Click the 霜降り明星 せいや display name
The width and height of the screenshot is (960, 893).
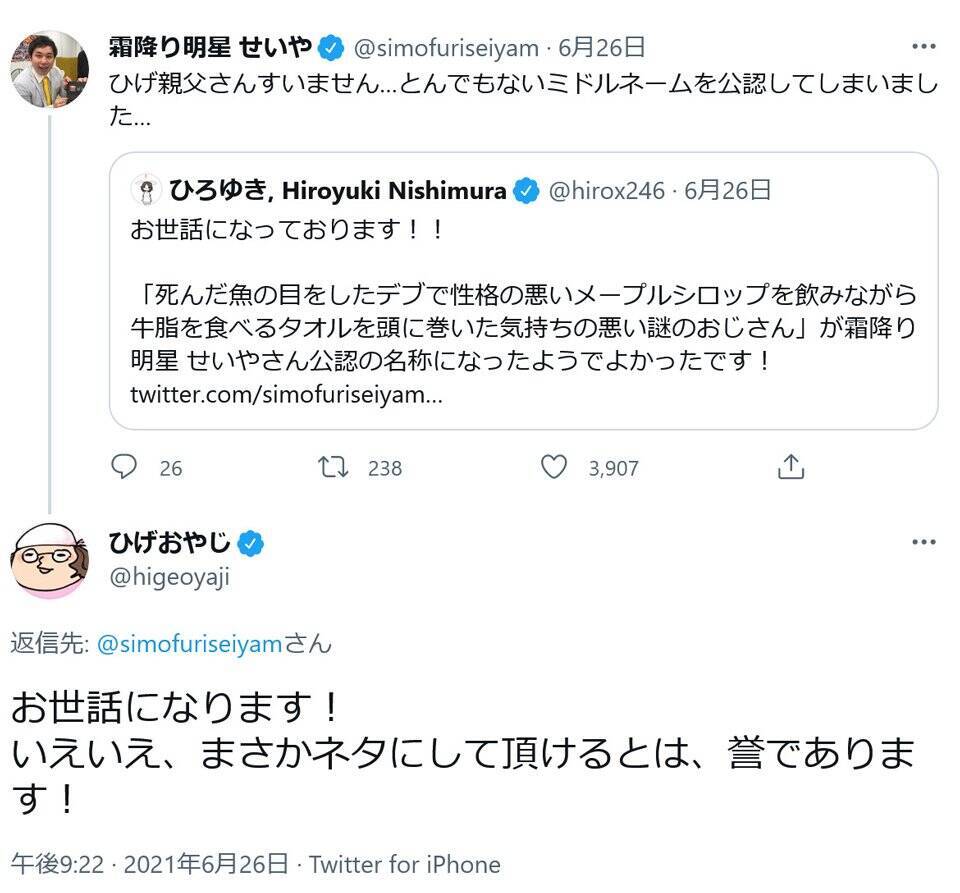(x=210, y=47)
